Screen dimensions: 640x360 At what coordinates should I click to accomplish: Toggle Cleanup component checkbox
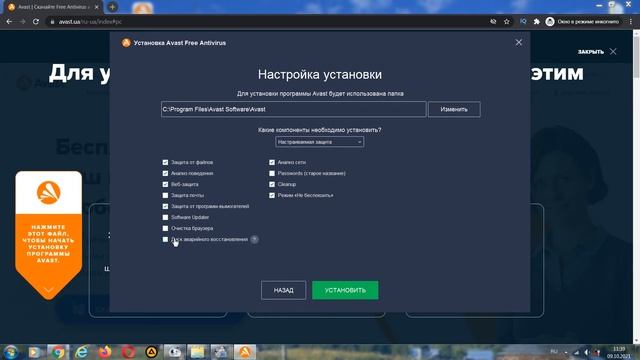click(272, 184)
